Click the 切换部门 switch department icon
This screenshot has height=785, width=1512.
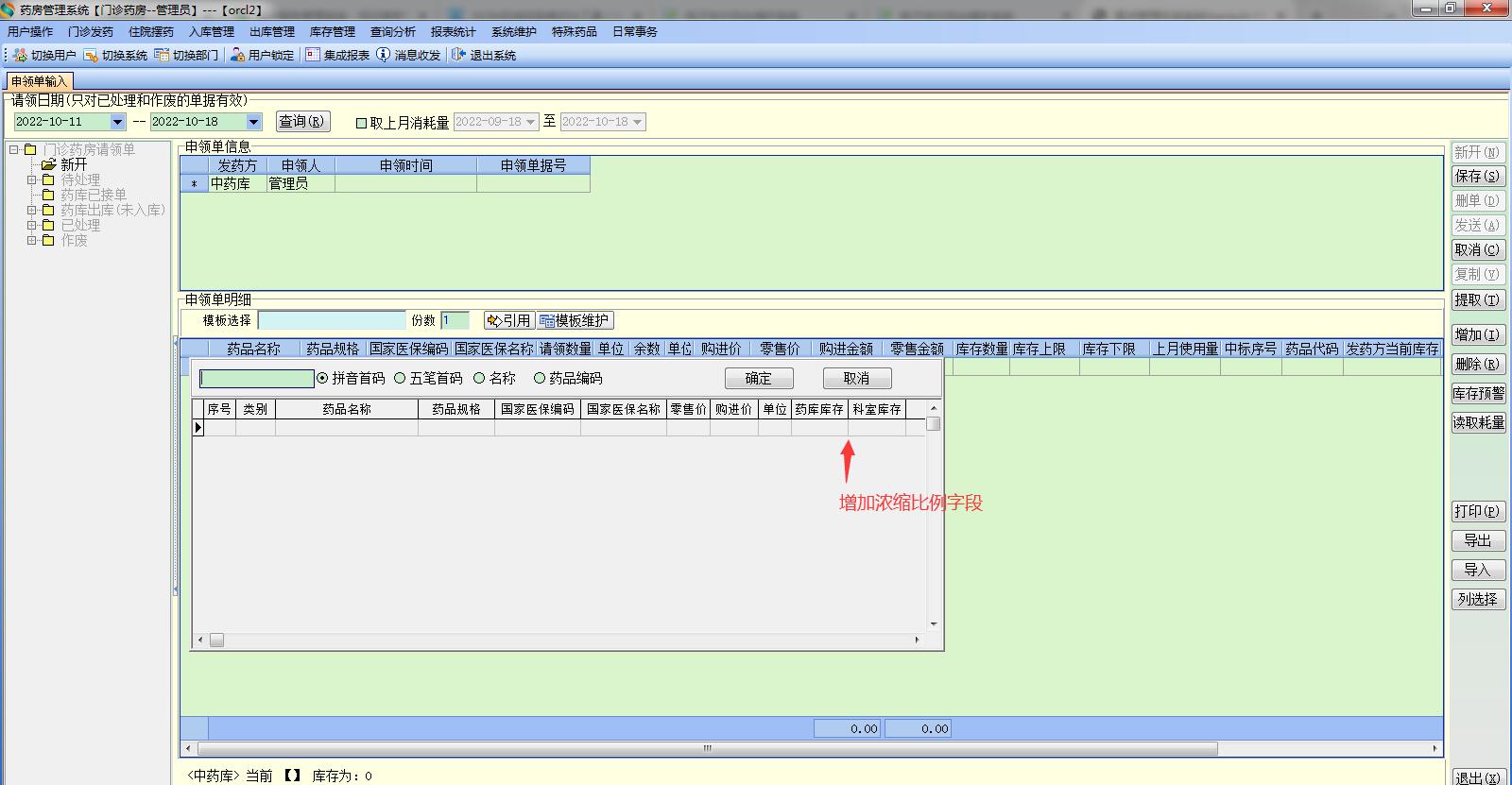(162, 55)
